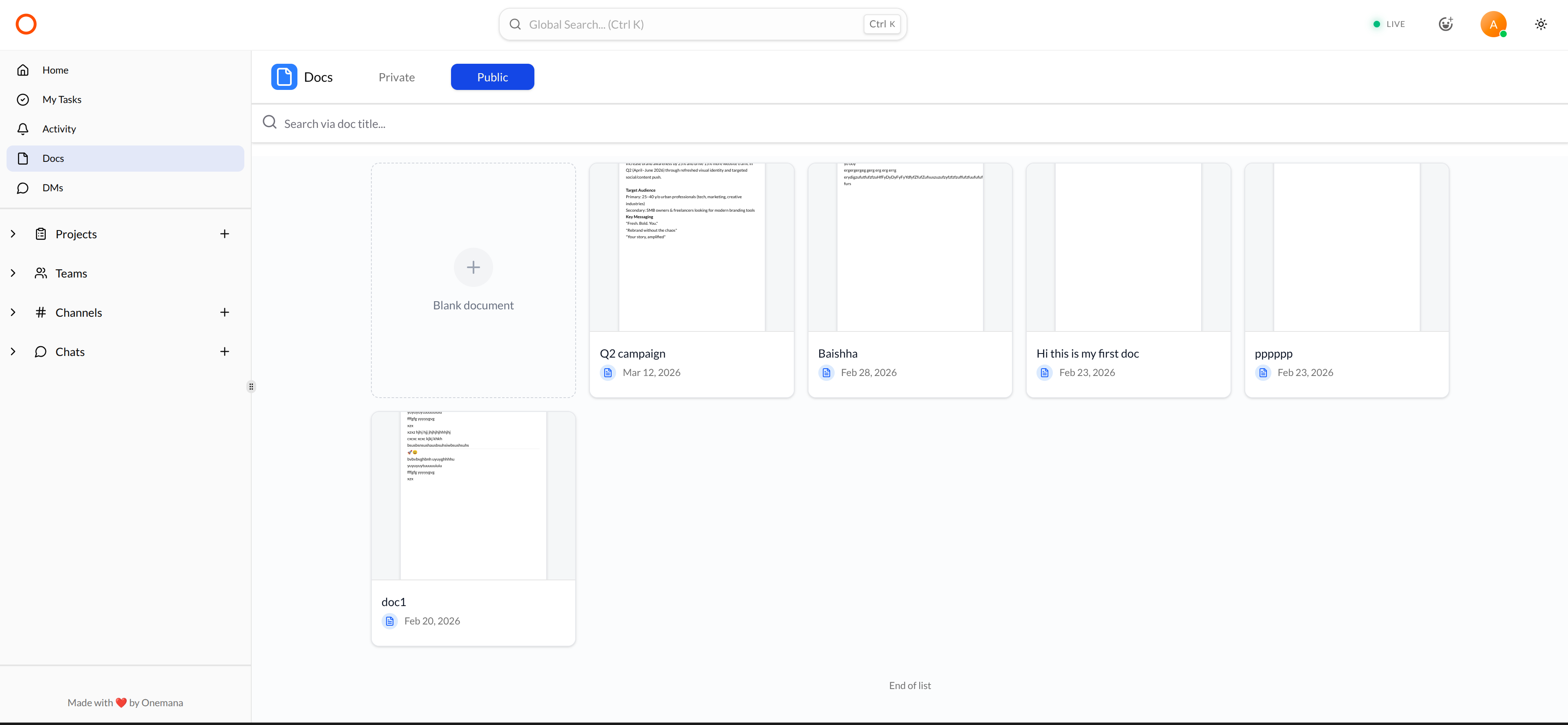The width and height of the screenshot is (1568, 725).
Task: Expand the Projects section chevron
Action: (13, 234)
